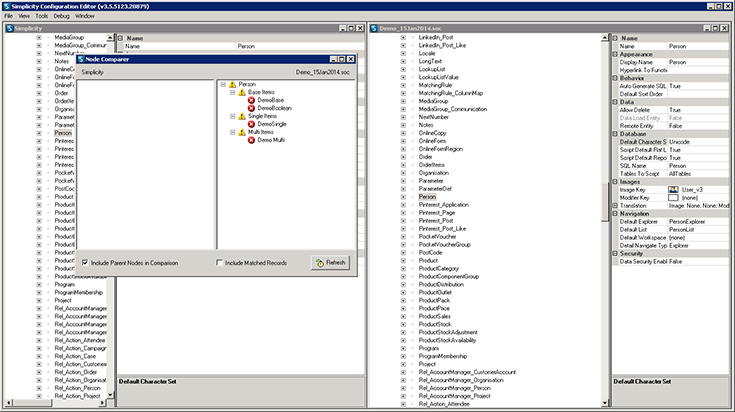735x412 pixels.
Task: Select DemoSingle in comparison tree
Action: coord(272,124)
